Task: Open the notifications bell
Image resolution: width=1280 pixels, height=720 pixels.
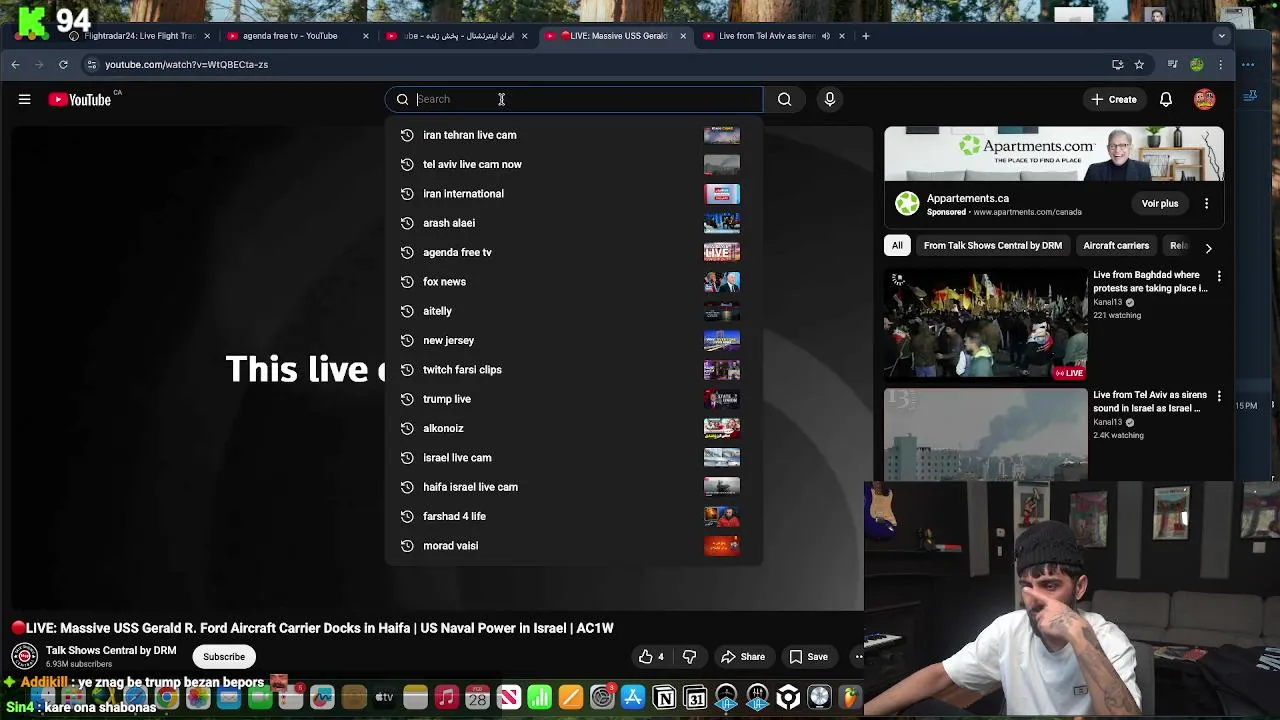Action: tap(1166, 99)
